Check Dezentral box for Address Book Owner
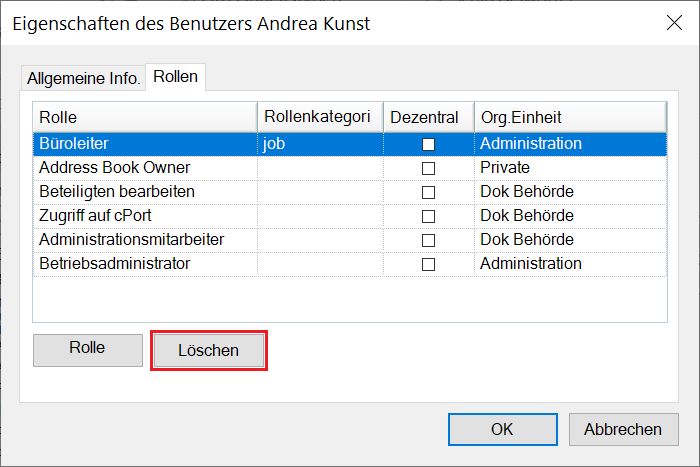Screen dimensions: 700x467 tap(428, 168)
